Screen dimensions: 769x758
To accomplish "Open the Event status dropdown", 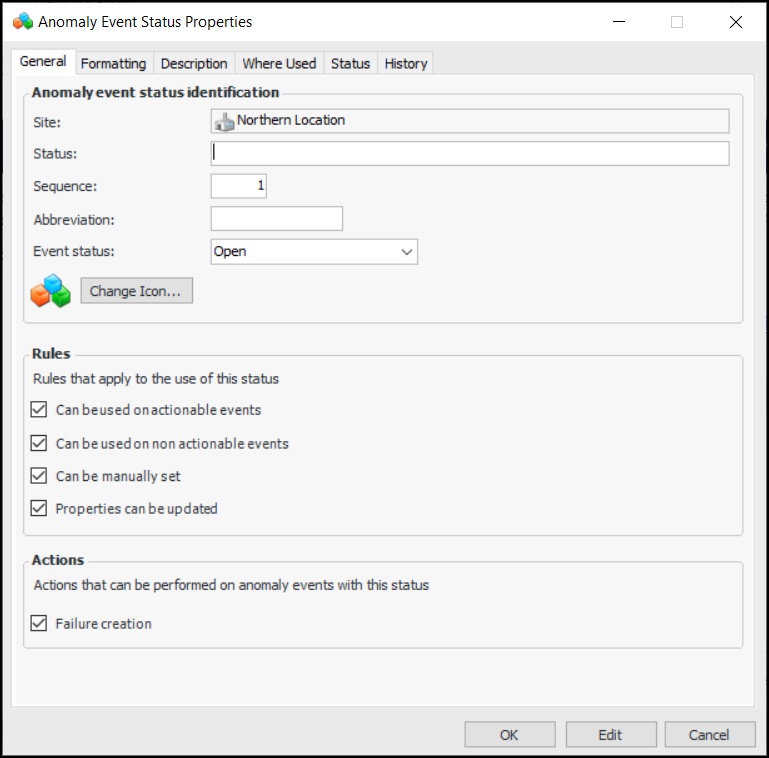I will point(406,252).
